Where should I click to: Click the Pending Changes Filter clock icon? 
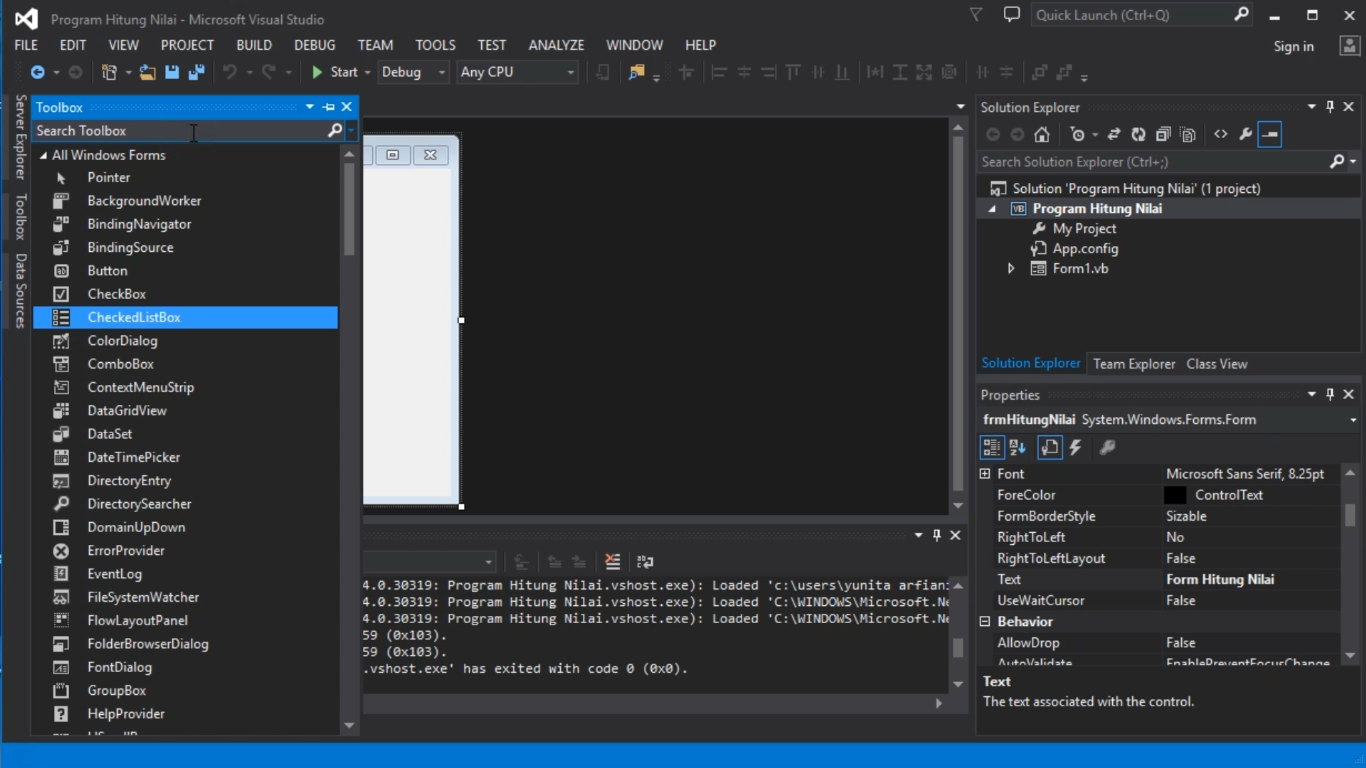[1077, 134]
